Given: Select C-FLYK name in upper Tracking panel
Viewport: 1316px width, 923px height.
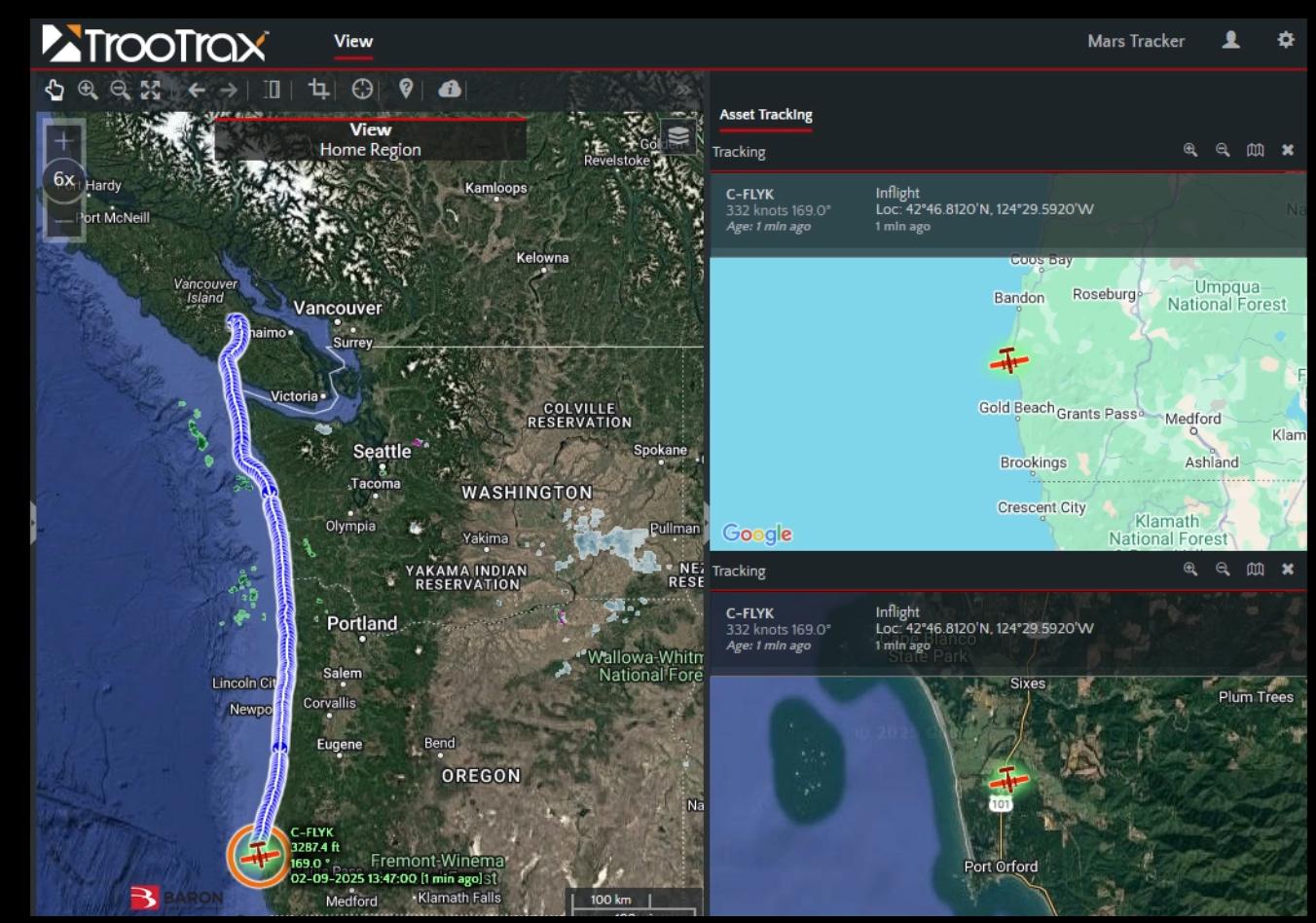Looking at the screenshot, I should pos(749,194).
